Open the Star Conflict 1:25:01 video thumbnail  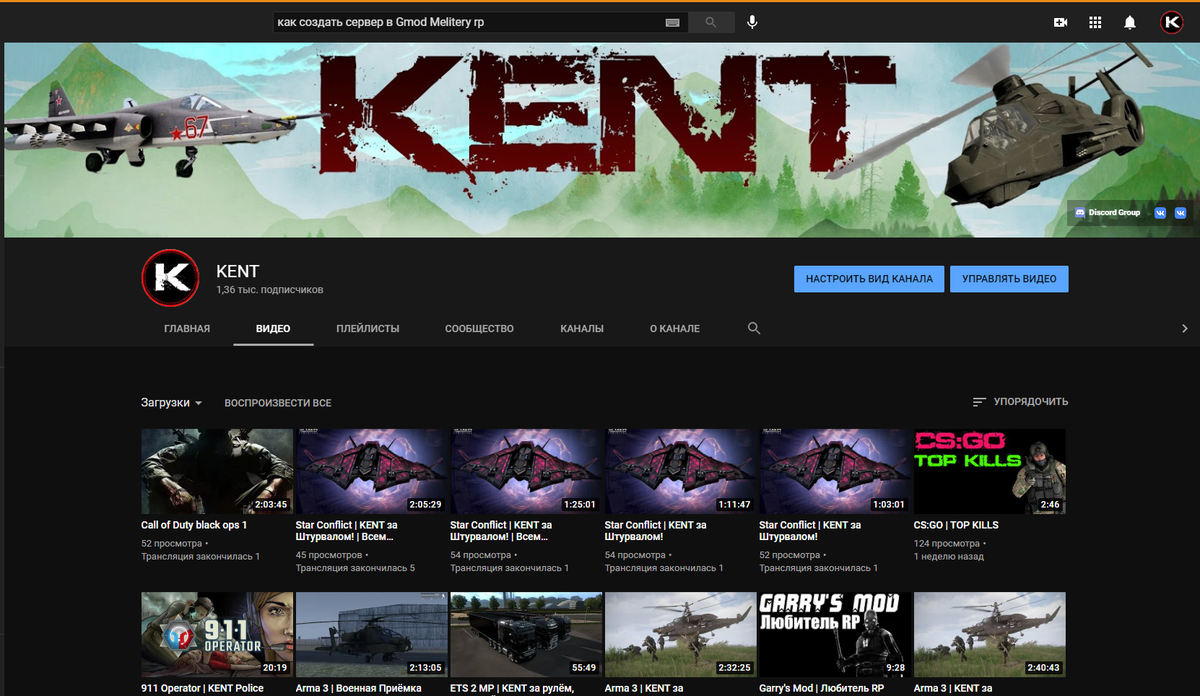coord(526,472)
